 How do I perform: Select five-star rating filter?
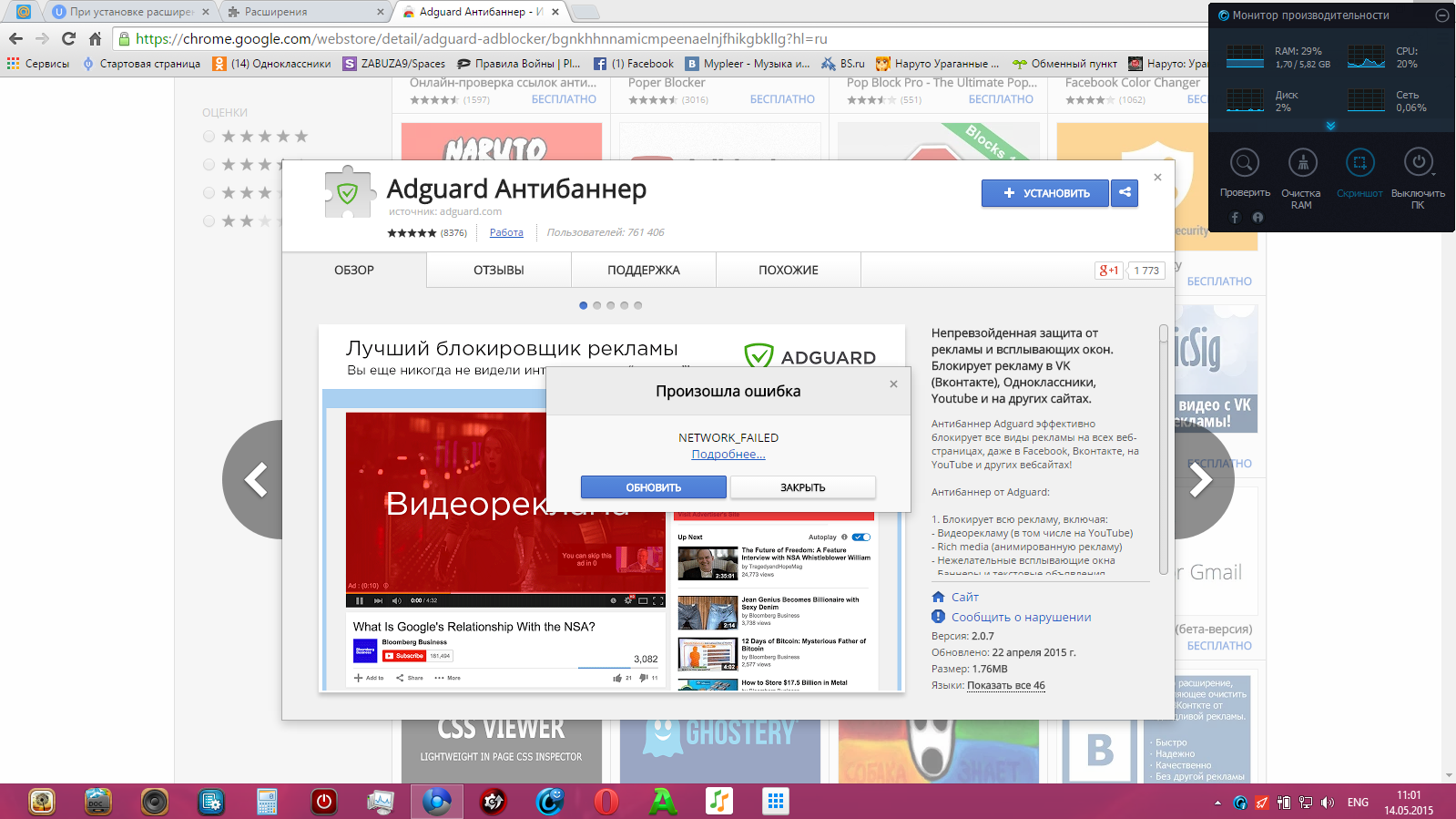pos(209,136)
